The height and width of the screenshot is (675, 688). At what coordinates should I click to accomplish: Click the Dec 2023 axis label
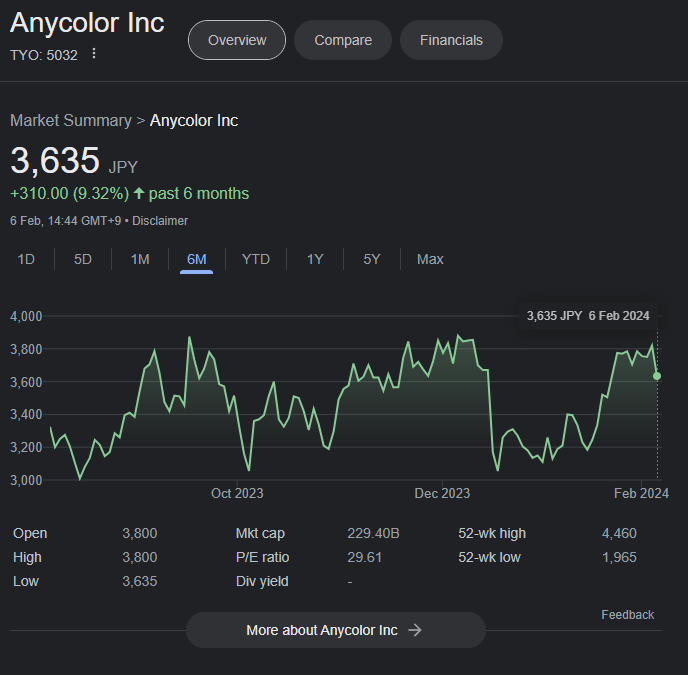click(442, 493)
